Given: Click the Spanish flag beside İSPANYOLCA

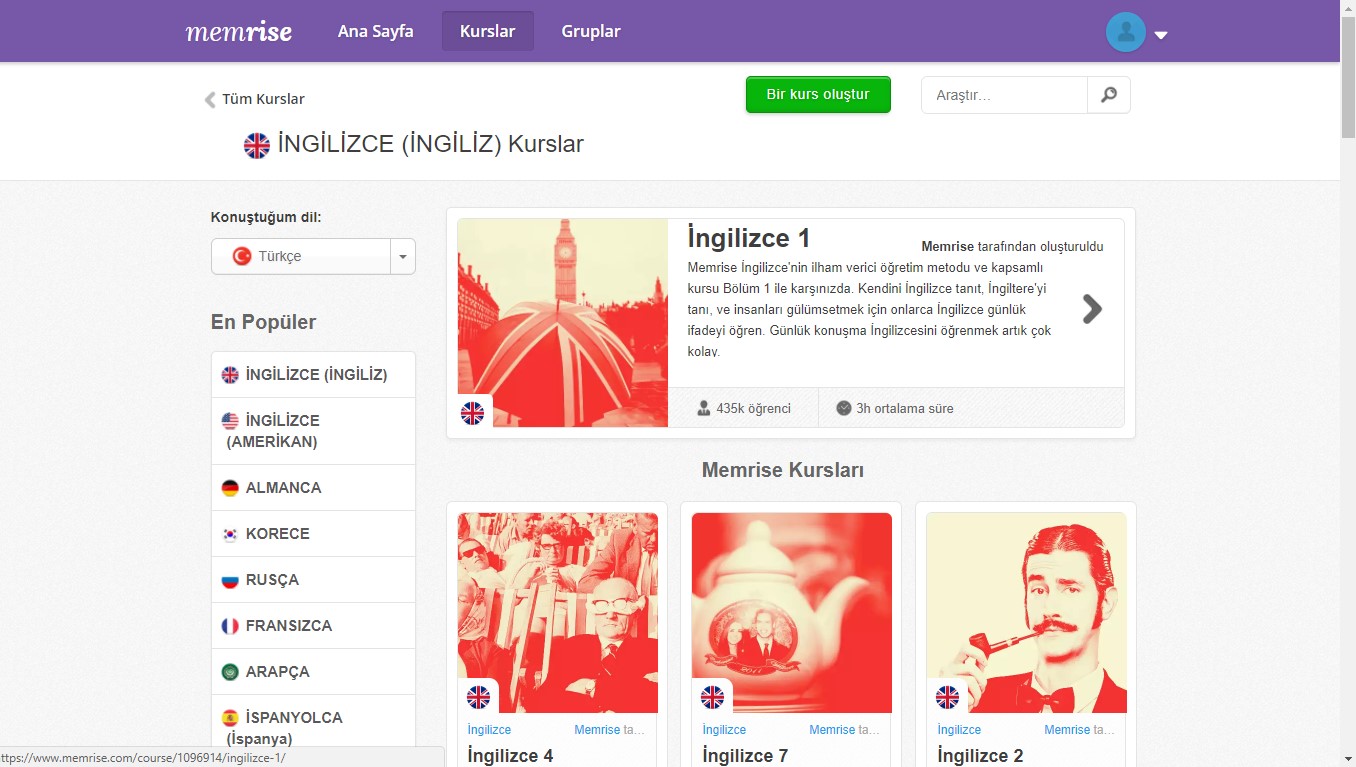Looking at the screenshot, I should (230, 718).
